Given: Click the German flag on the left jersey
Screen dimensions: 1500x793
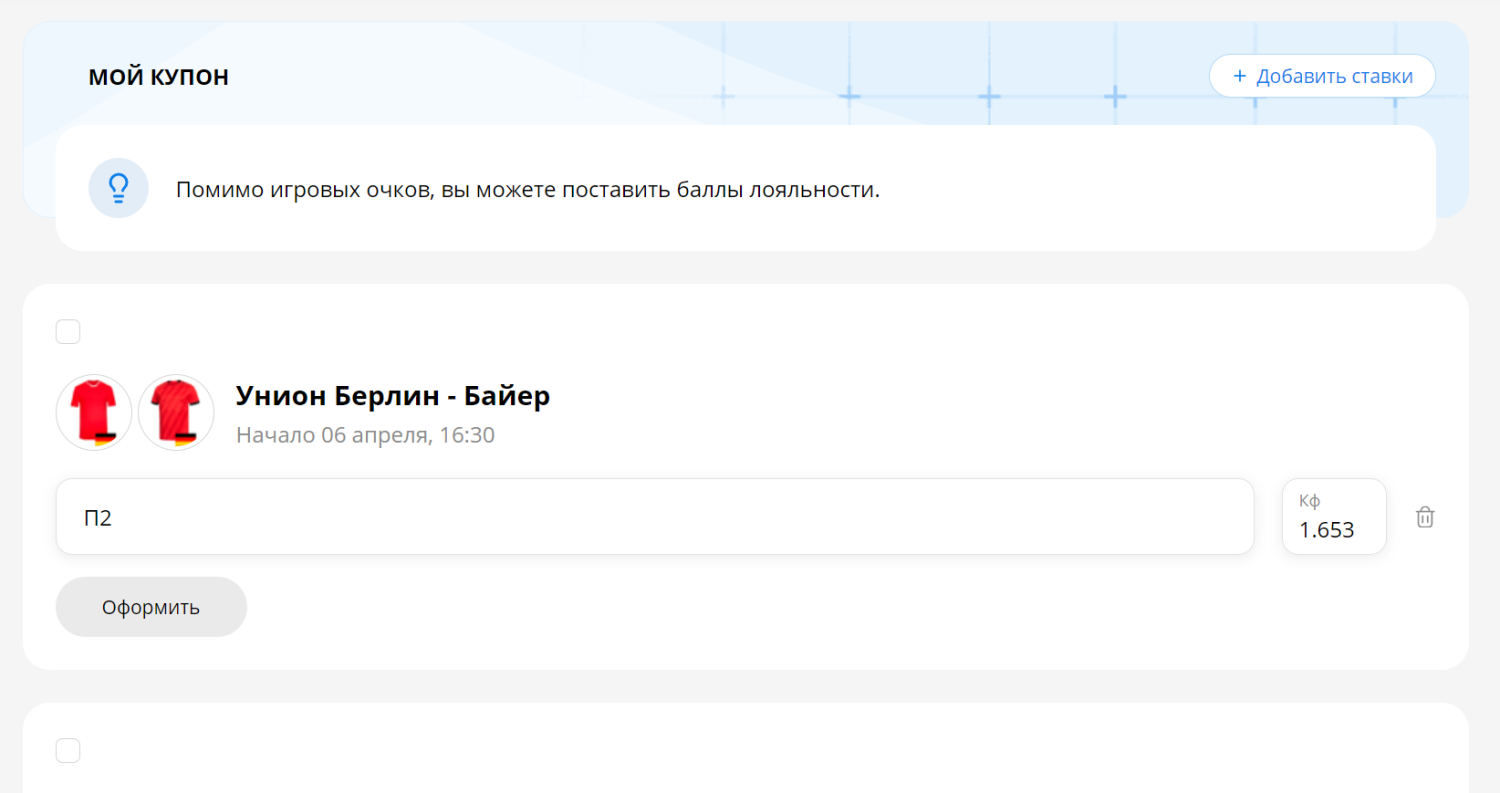Looking at the screenshot, I should 106,438.
